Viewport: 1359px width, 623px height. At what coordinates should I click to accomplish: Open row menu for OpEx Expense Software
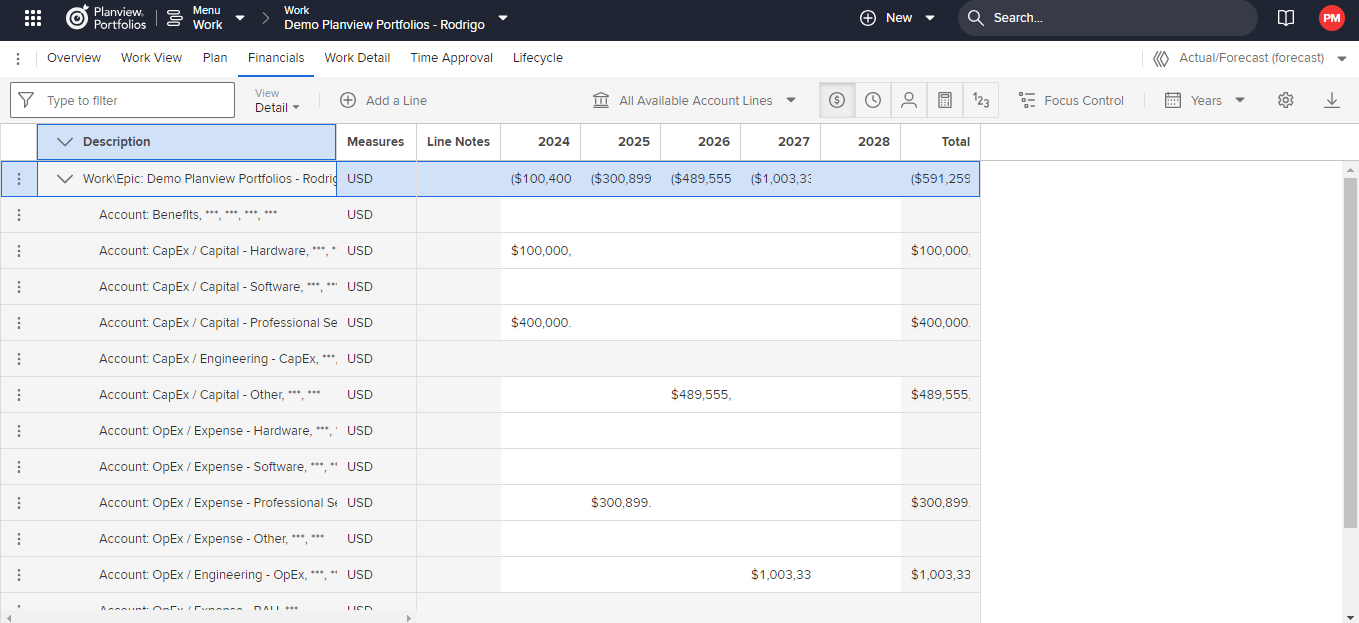click(x=19, y=467)
